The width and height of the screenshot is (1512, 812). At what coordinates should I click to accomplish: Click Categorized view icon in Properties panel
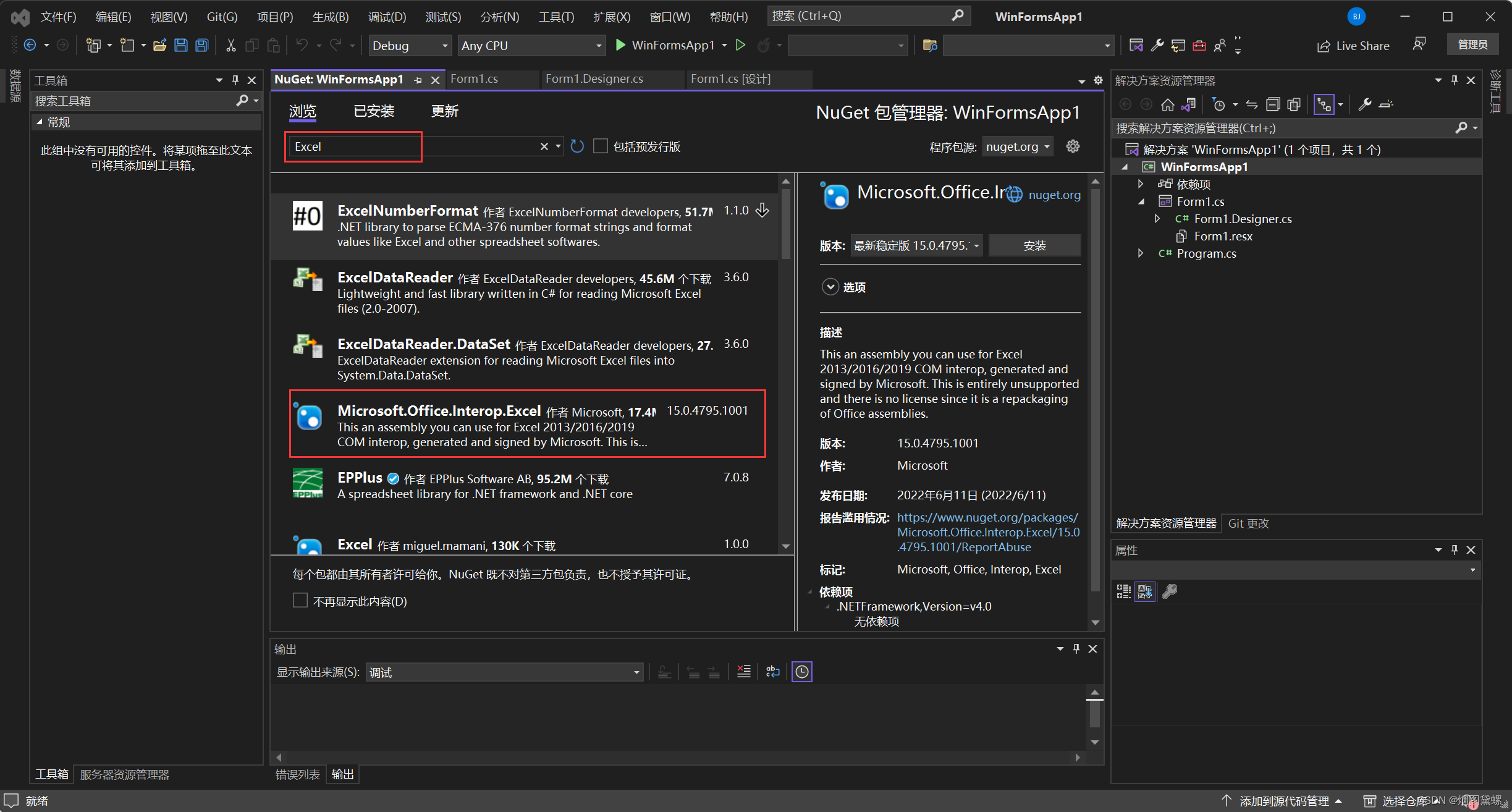coord(1124,591)
